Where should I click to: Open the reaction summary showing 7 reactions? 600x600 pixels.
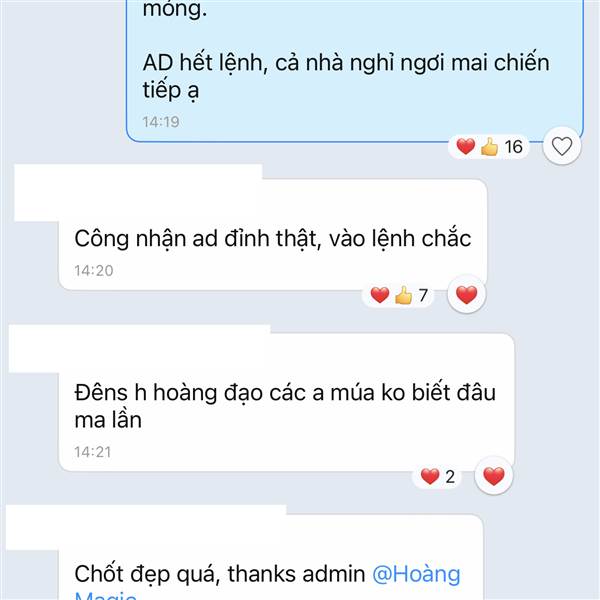coord(398,295)
